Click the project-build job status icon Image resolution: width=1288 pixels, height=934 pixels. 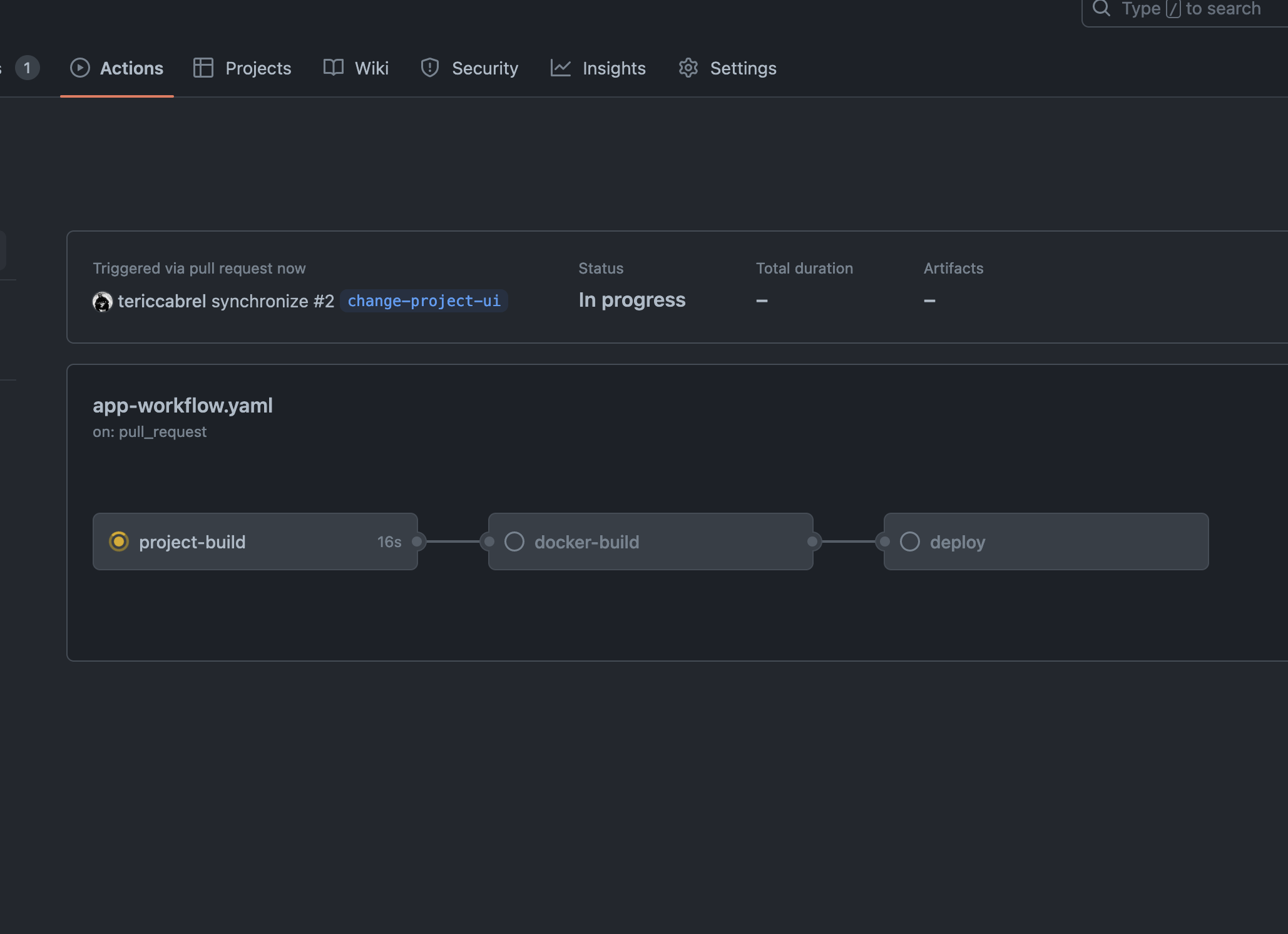pos(118,541)
